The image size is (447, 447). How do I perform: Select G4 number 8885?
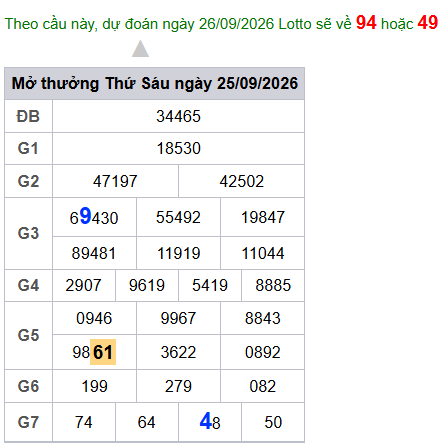pyautogui.click(x=273, y=285)
